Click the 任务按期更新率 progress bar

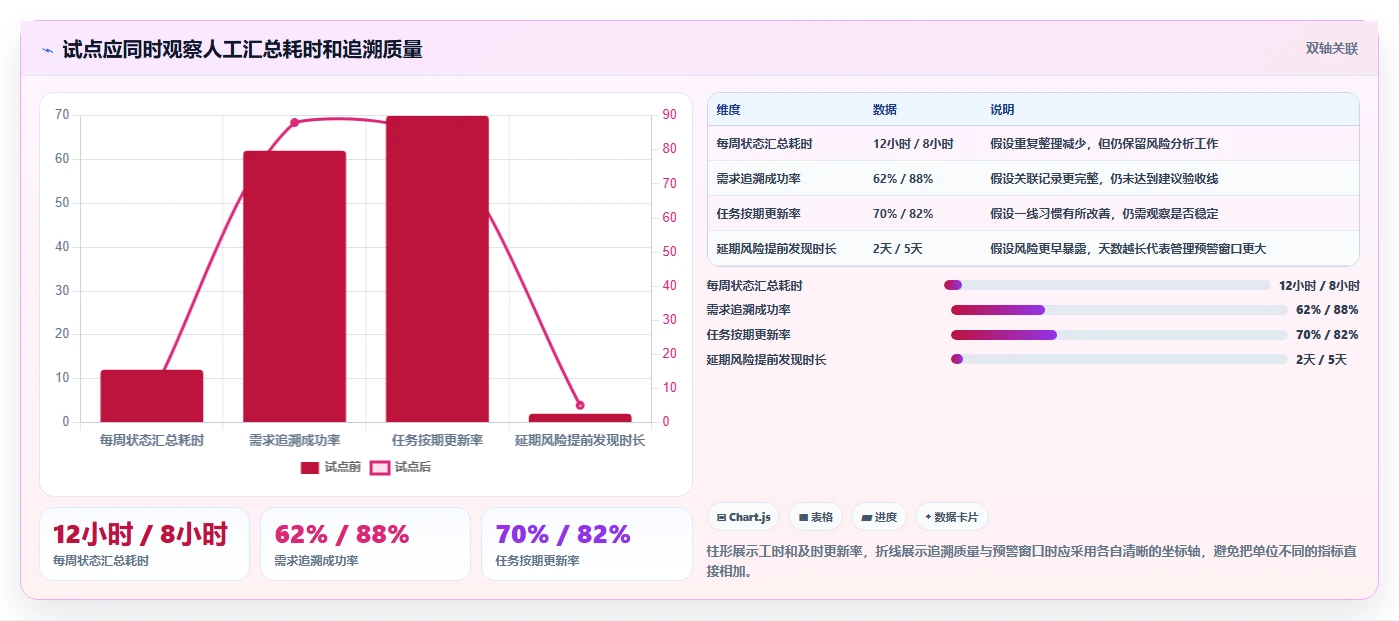1119,334
